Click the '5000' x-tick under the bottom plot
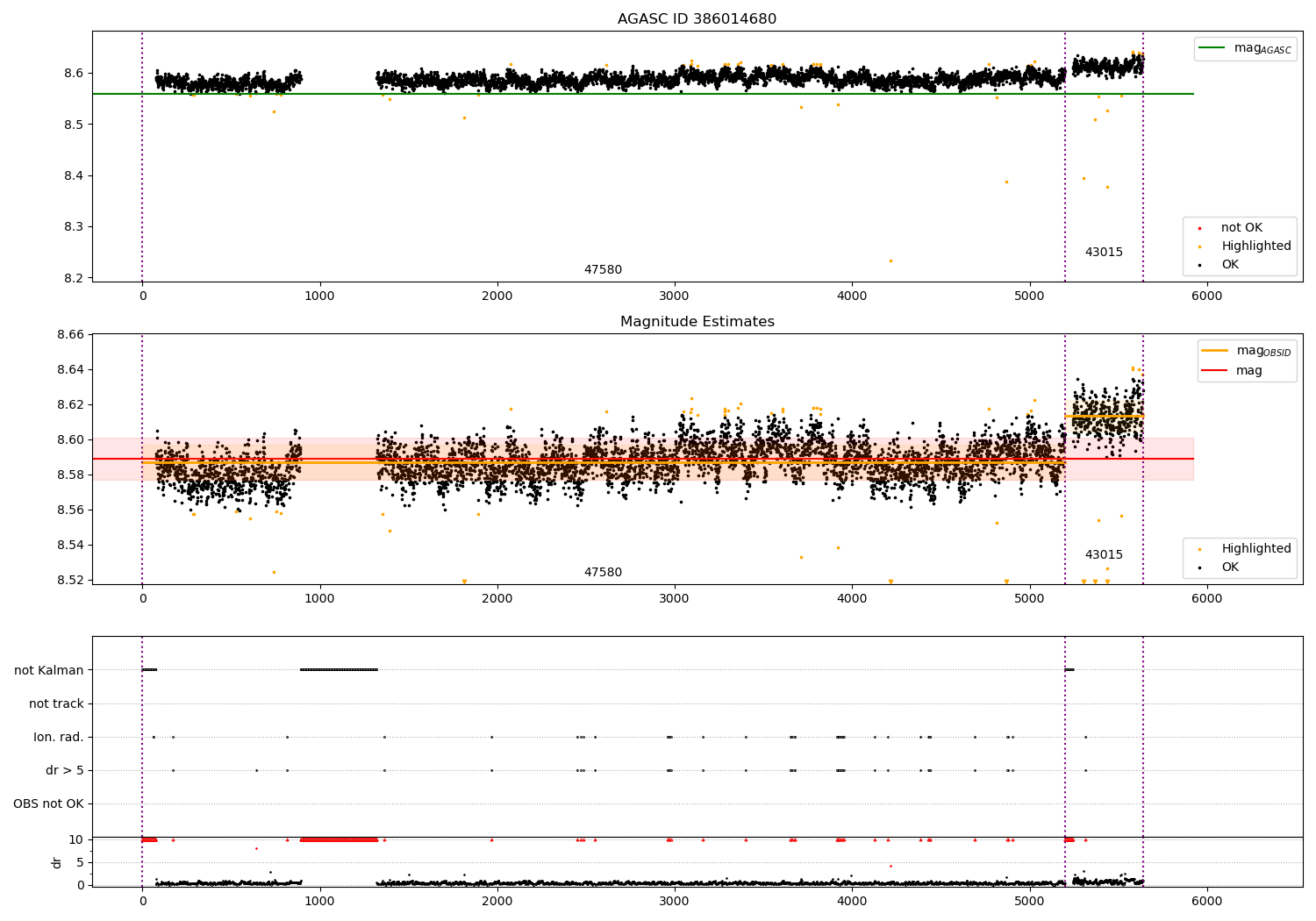The image size is (1316, 921). point(1030,902)
